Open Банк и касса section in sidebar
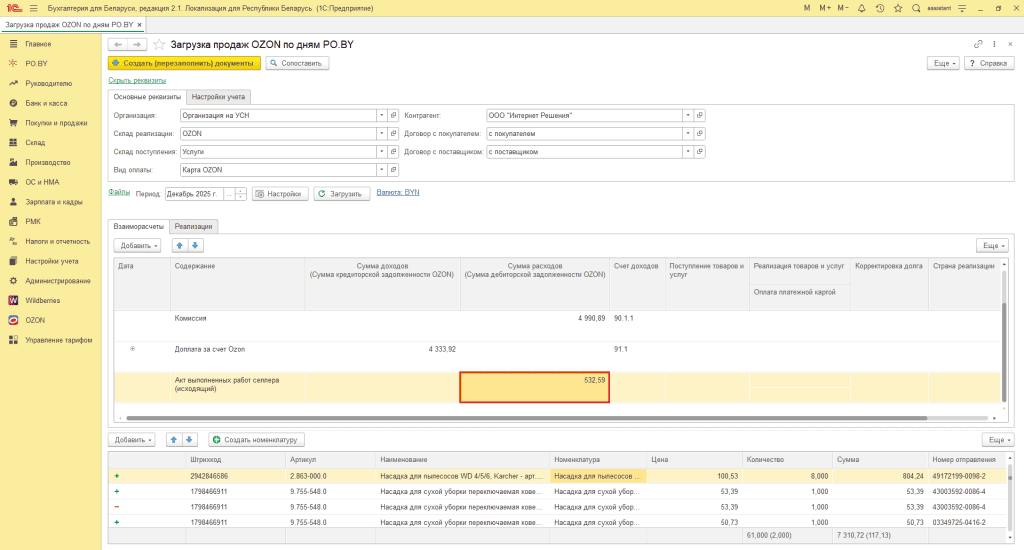The height and width of the screenshot is (550, 1024). click(x=46, y=103)
